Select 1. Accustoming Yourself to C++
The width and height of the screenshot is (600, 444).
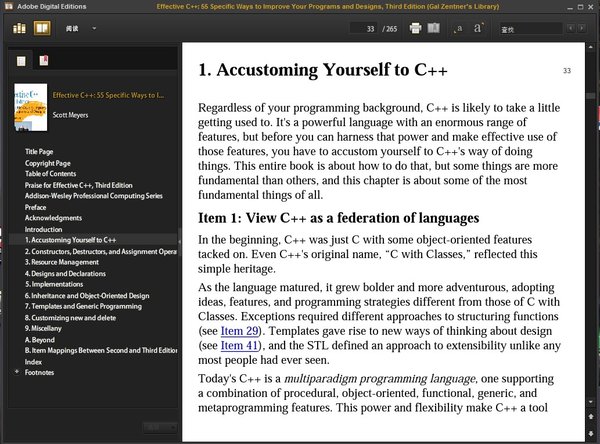[70, 240]
